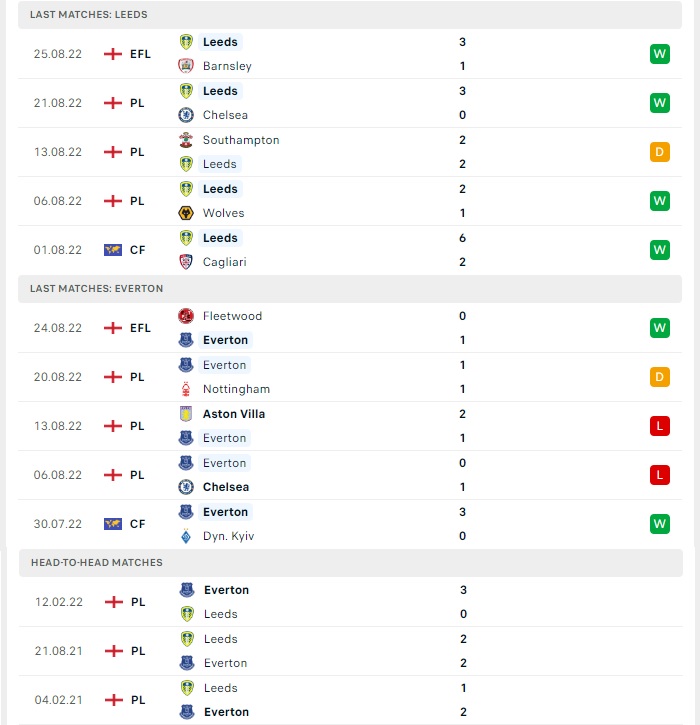Select the Everton name in 04.02.21 head-to-head match

point(227,712)
